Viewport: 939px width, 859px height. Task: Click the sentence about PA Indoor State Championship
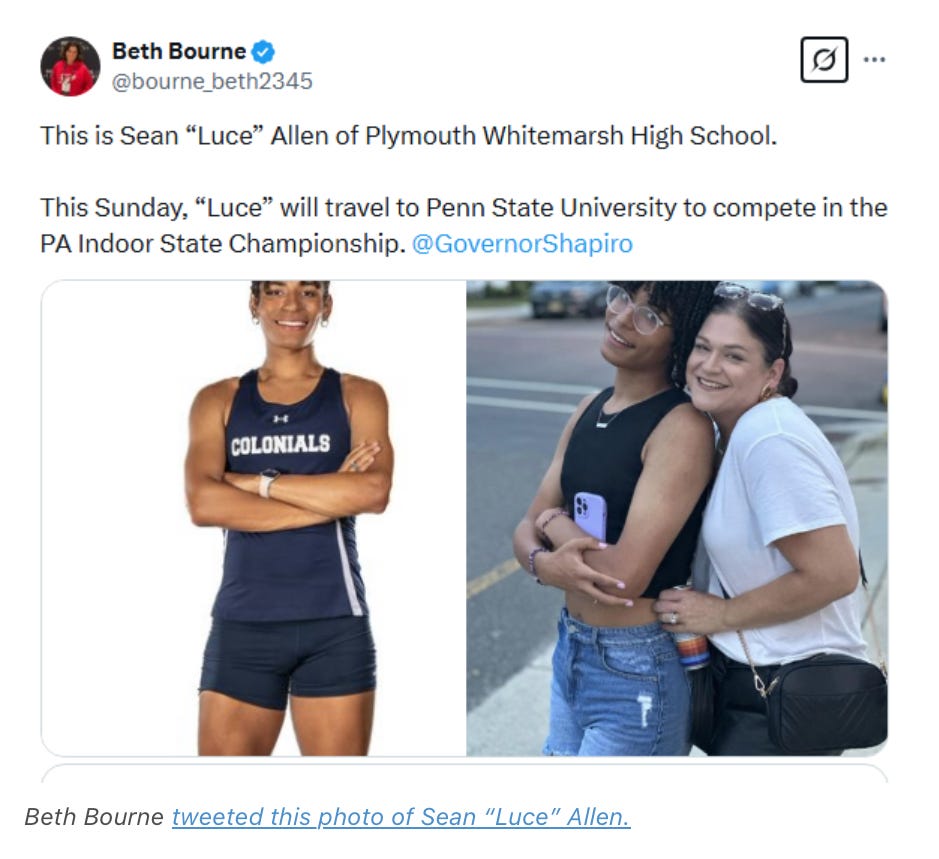464,226
